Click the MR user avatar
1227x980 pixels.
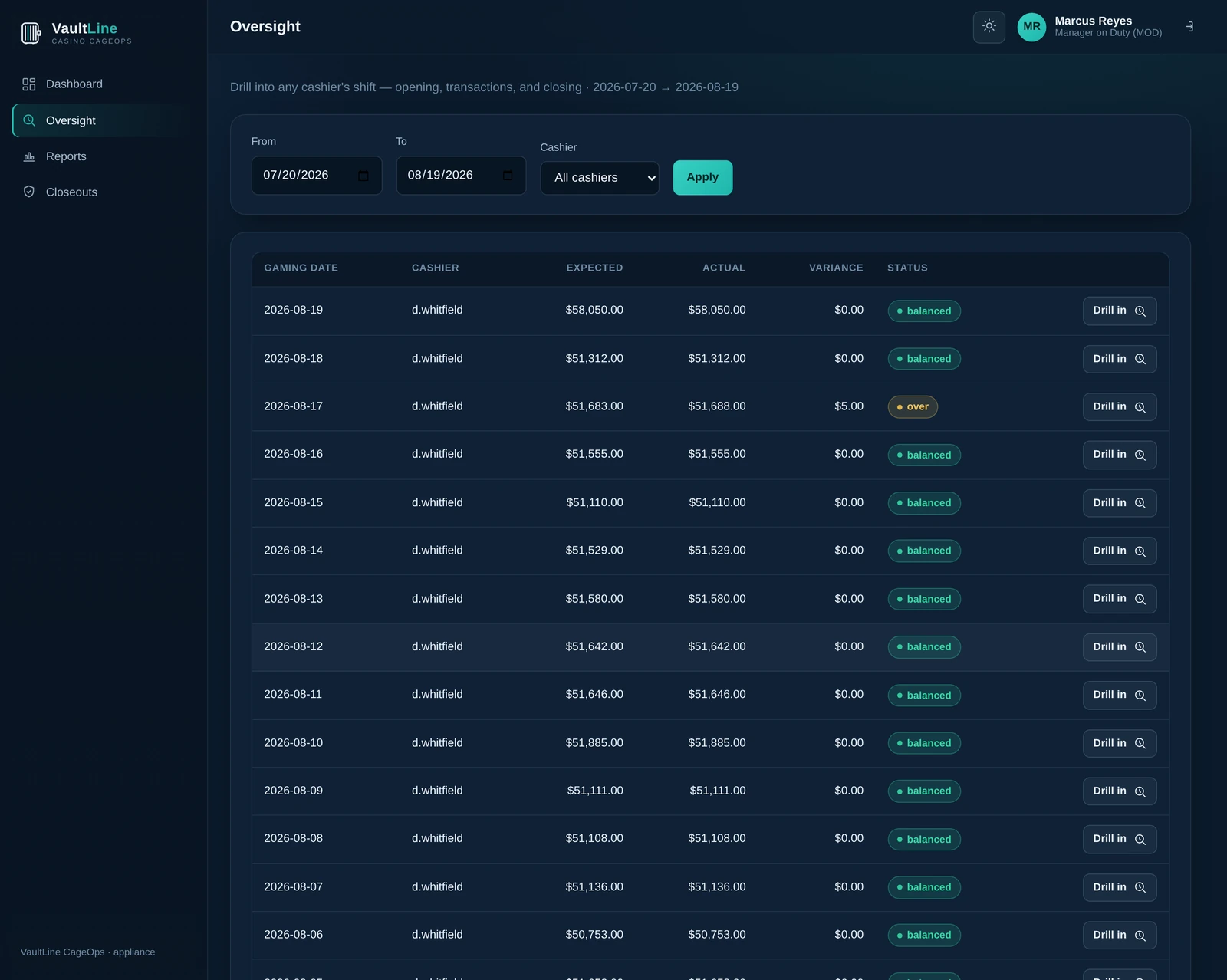pyautogui.click(x=1031, y=27)
